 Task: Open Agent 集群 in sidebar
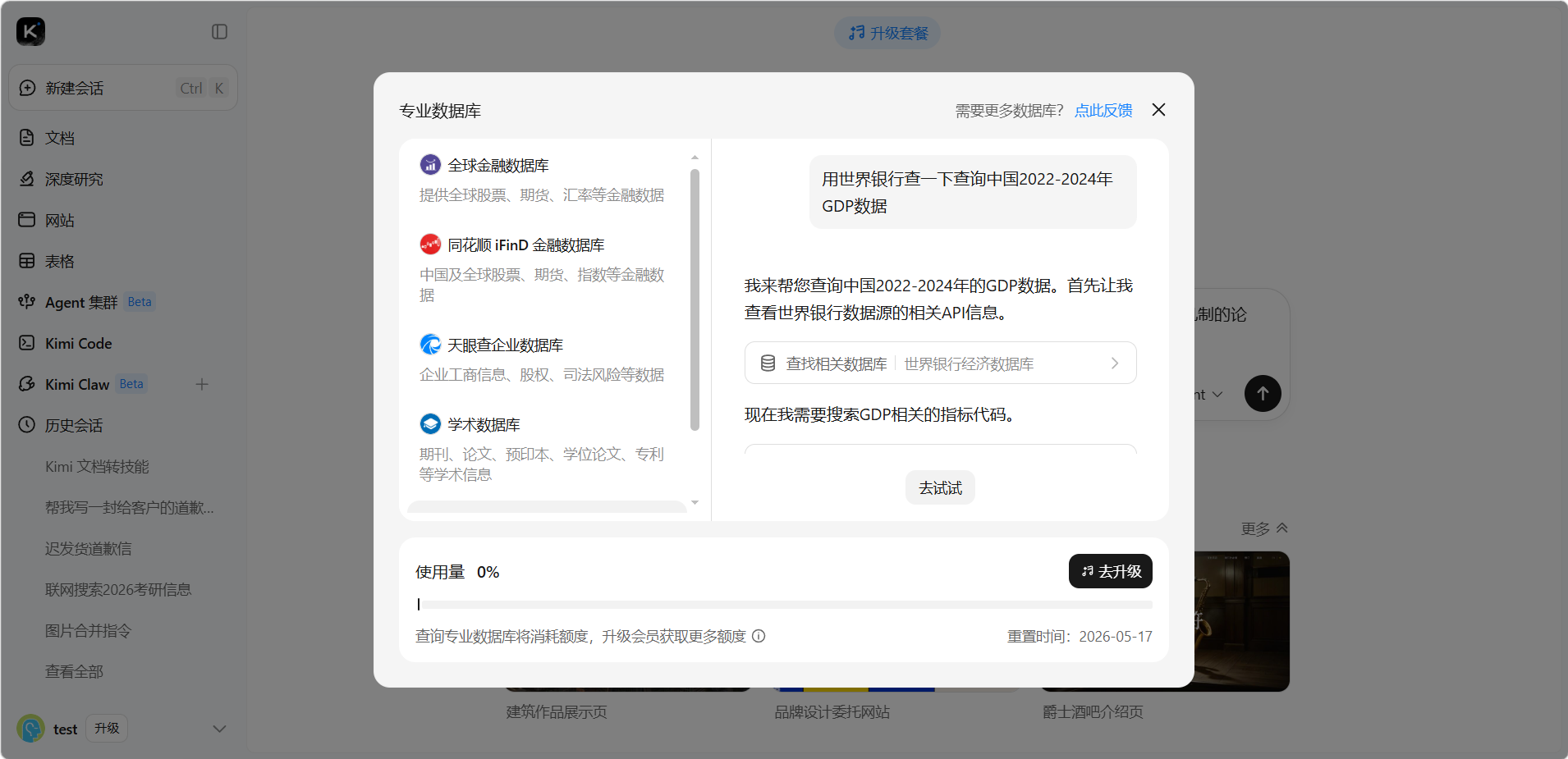pos(81,302)
